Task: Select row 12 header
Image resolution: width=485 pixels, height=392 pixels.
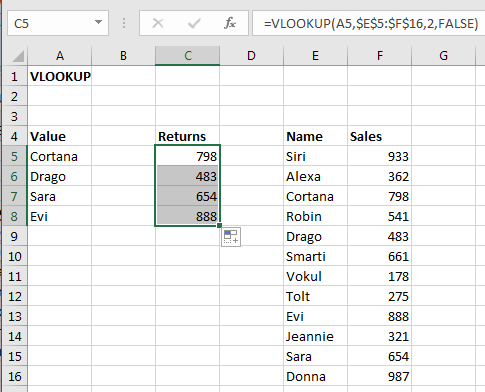Action: [x=14, y=296]
